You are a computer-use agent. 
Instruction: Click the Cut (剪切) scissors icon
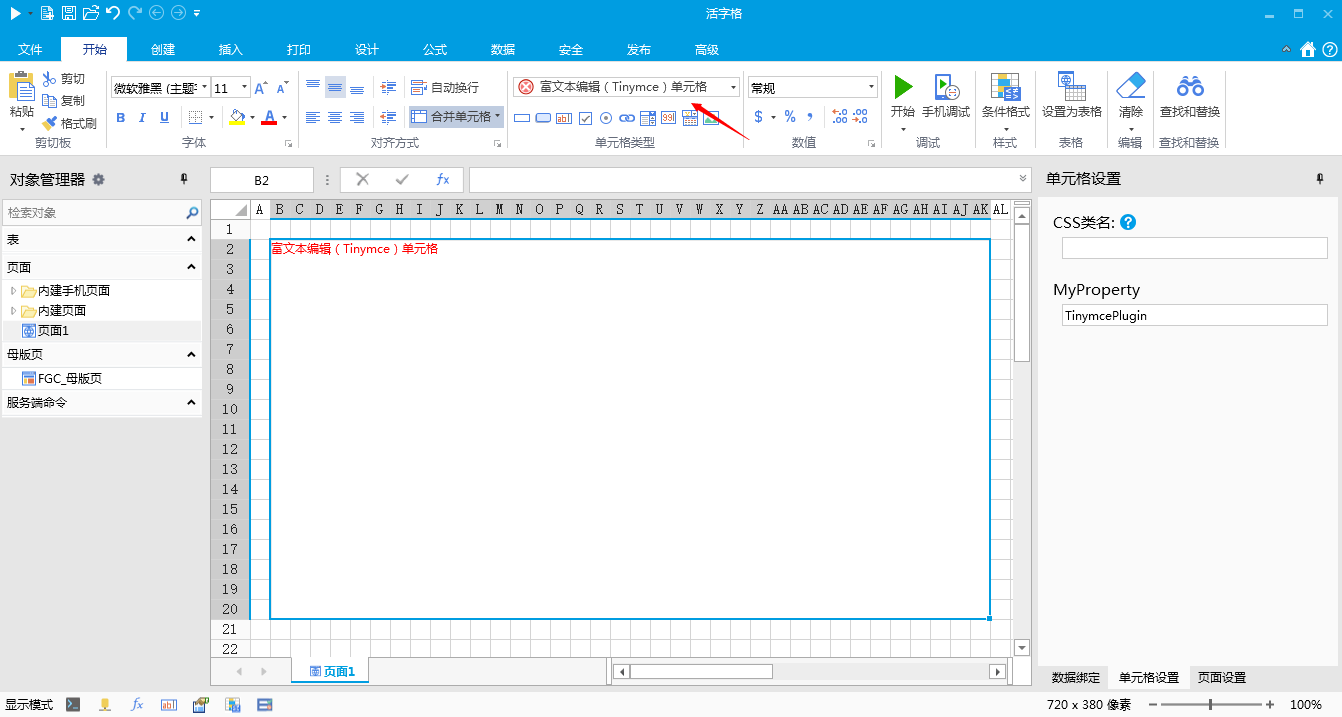[x=50, y=79]
